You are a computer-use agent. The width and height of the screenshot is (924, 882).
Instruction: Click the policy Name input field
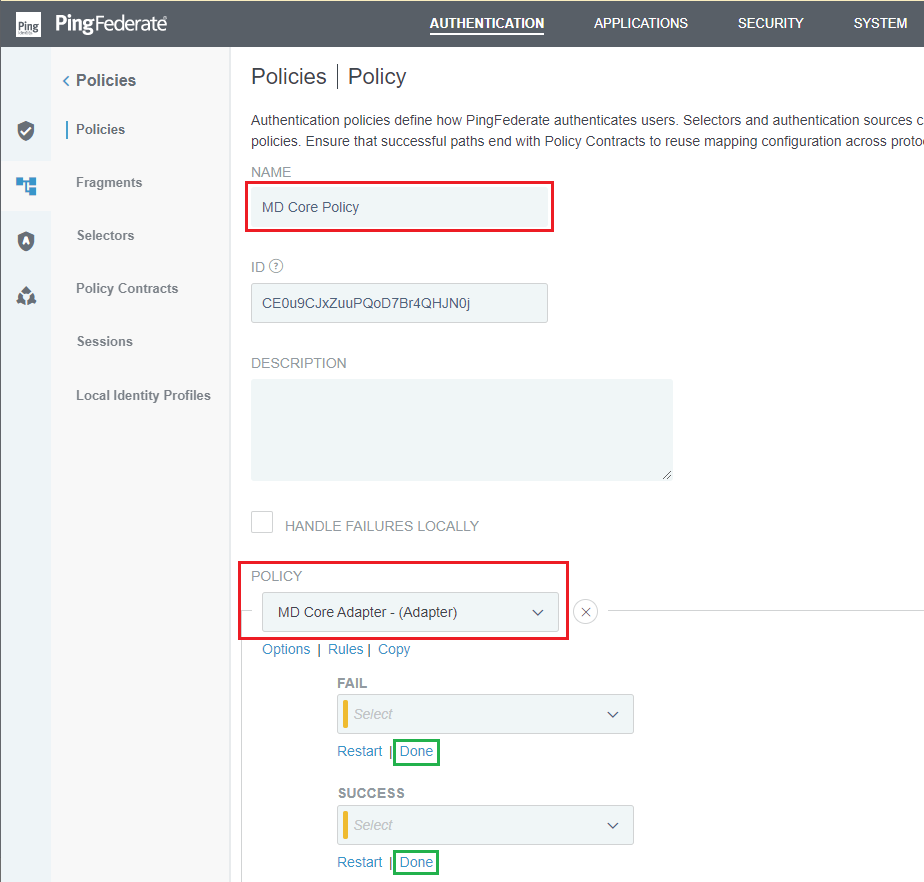[399, 207]
